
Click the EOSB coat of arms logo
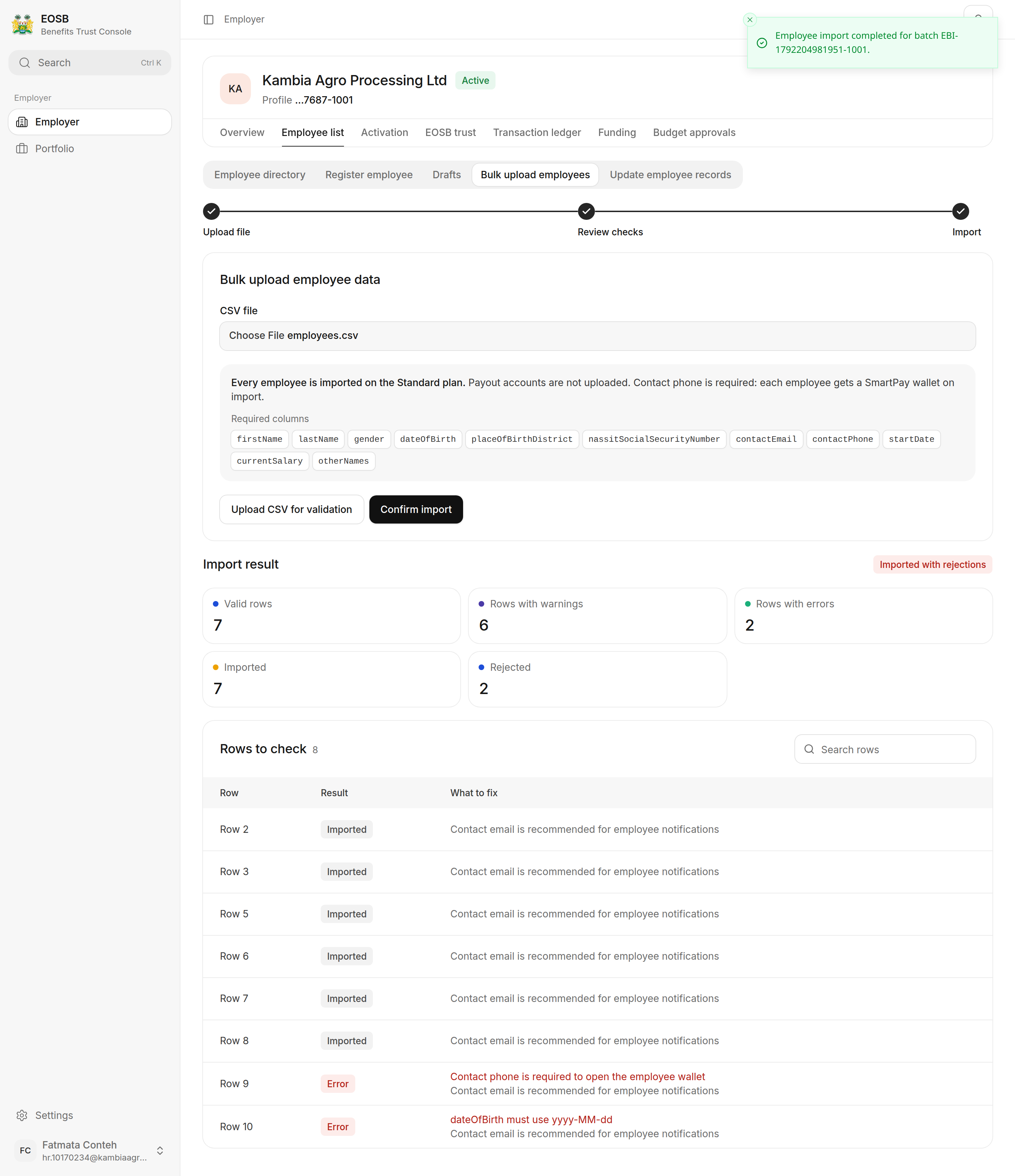point(23,24)
